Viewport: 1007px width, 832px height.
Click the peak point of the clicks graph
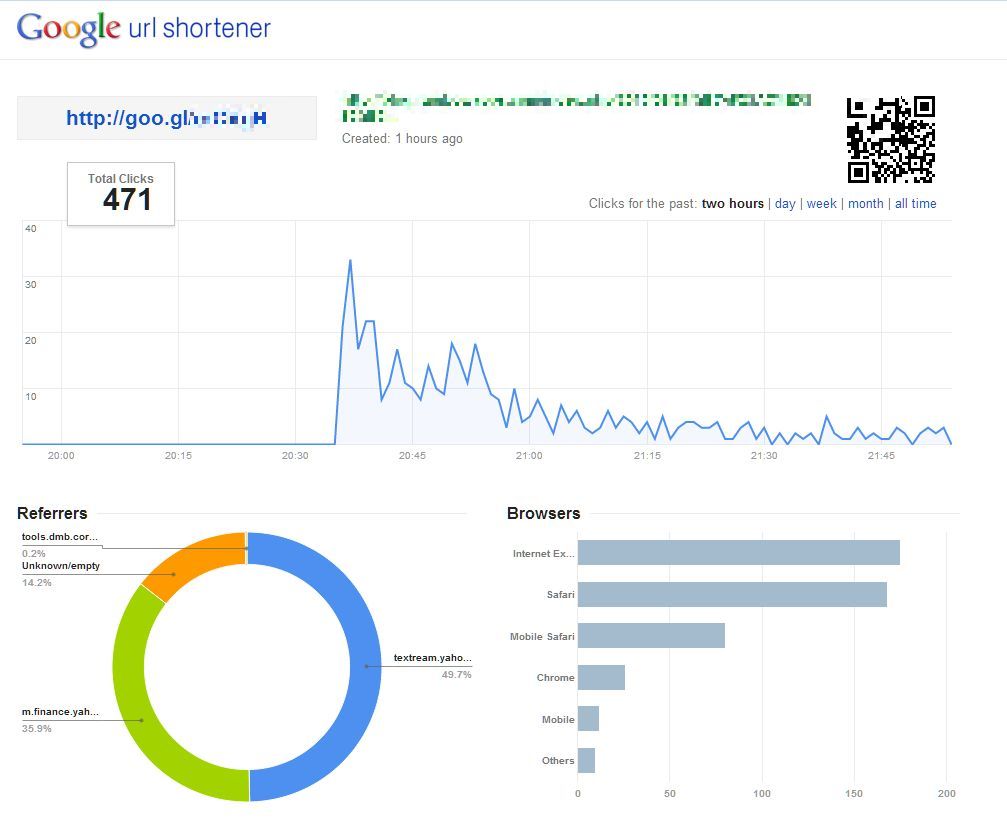[x=350, y=260]
